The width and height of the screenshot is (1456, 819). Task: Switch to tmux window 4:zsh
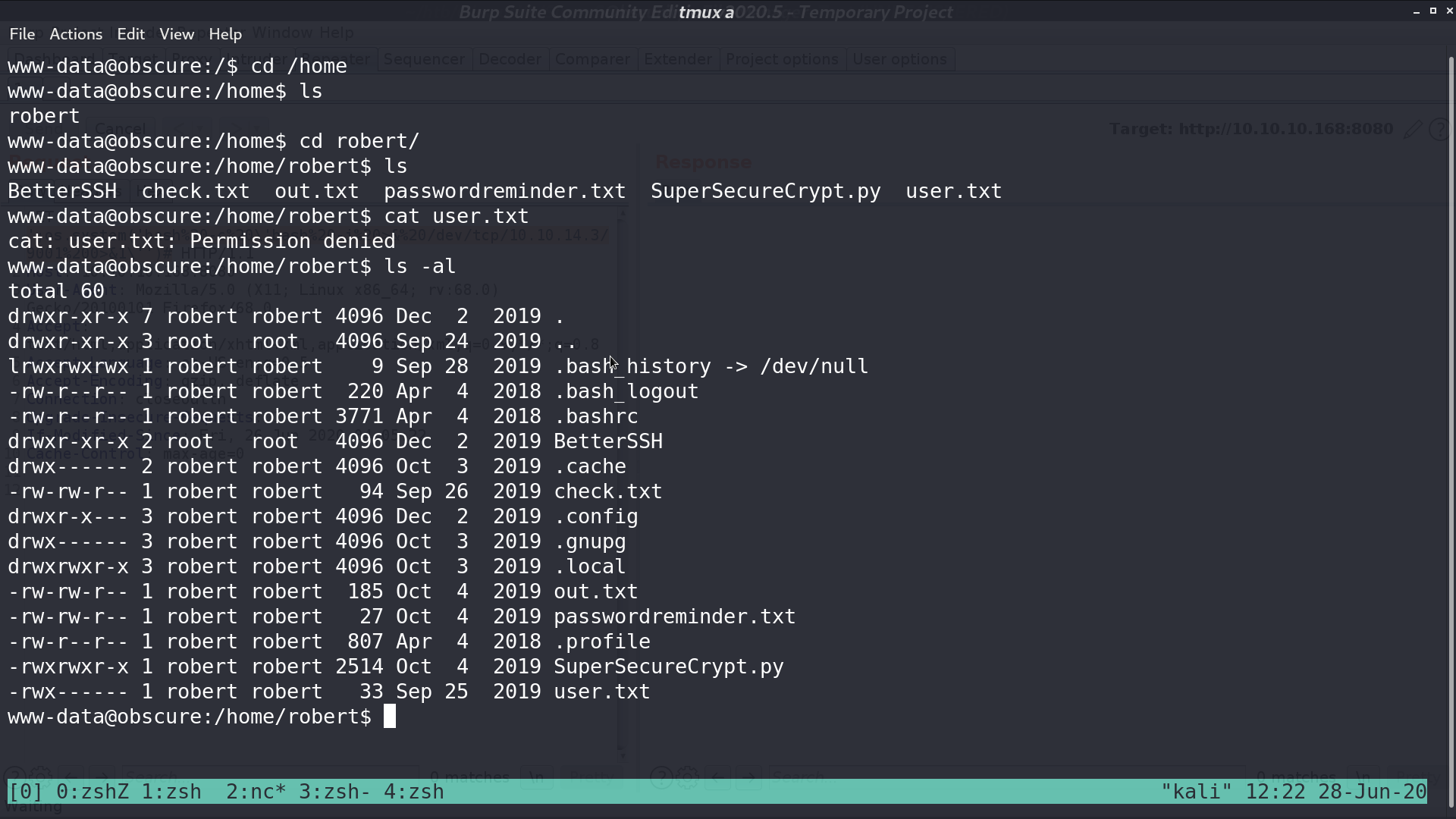(x=414, y=792)
